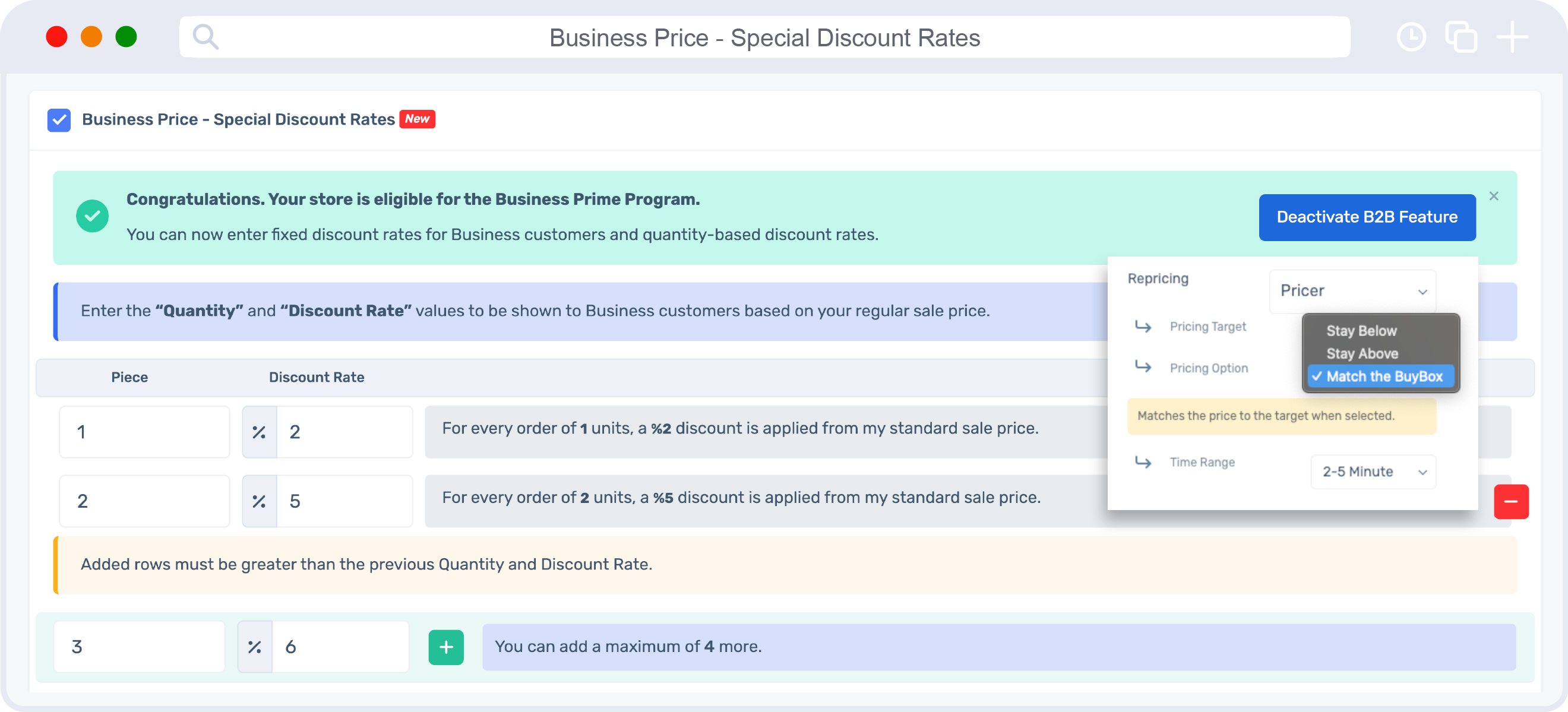
Task: Select Match the BuyBox option
Action: (1383, 376)
